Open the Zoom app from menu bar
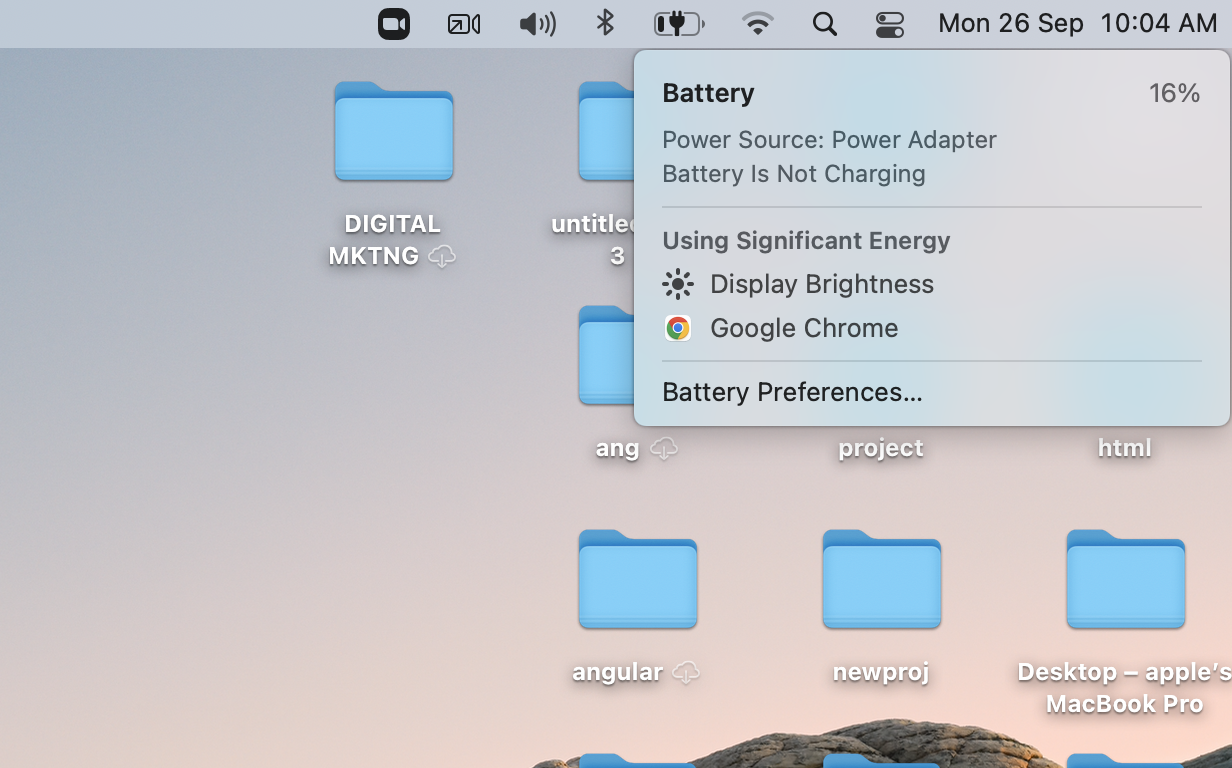Viewport: 1232px width, 768px height. point(393,23)
